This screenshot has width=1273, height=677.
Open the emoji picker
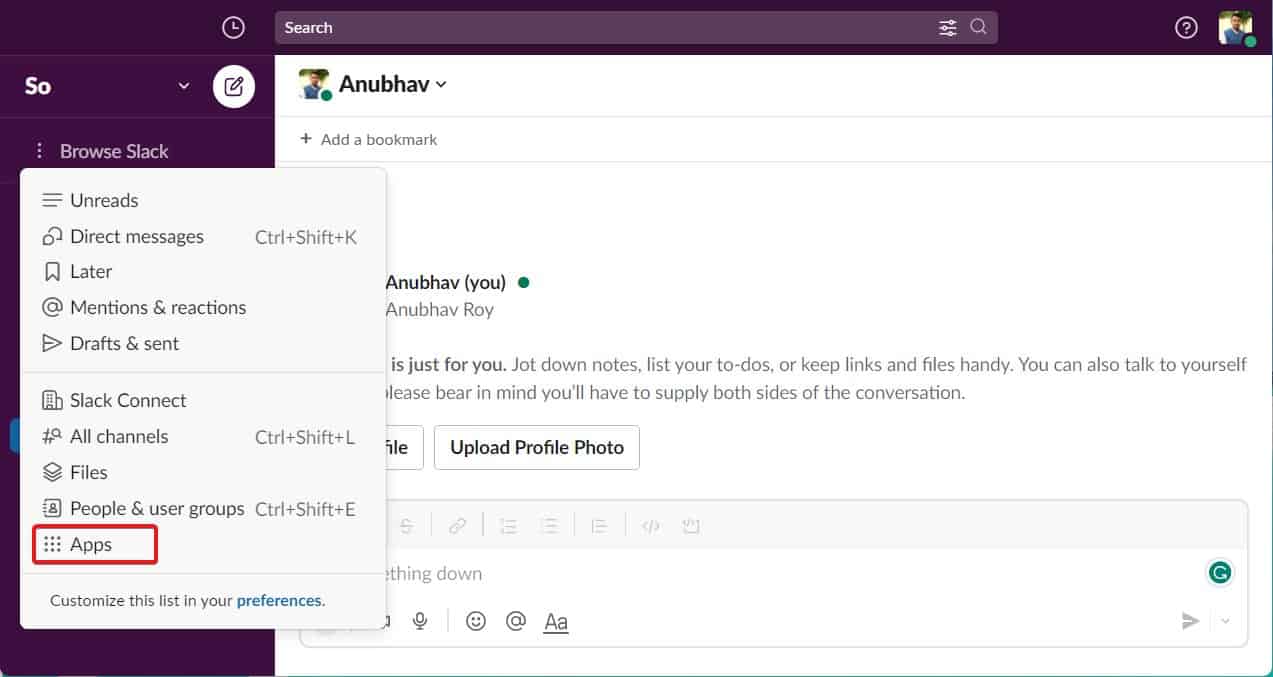point(476,621)
